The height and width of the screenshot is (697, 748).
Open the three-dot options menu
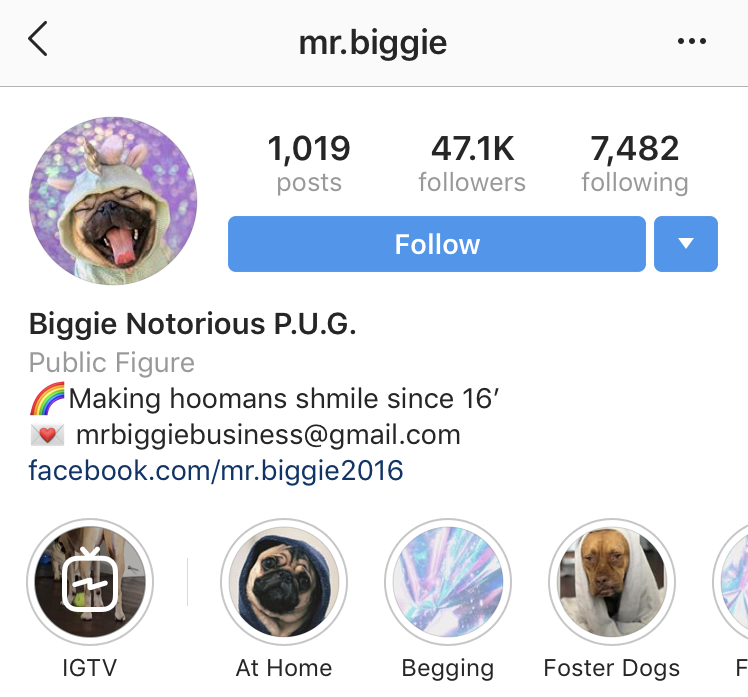[692, 41]
